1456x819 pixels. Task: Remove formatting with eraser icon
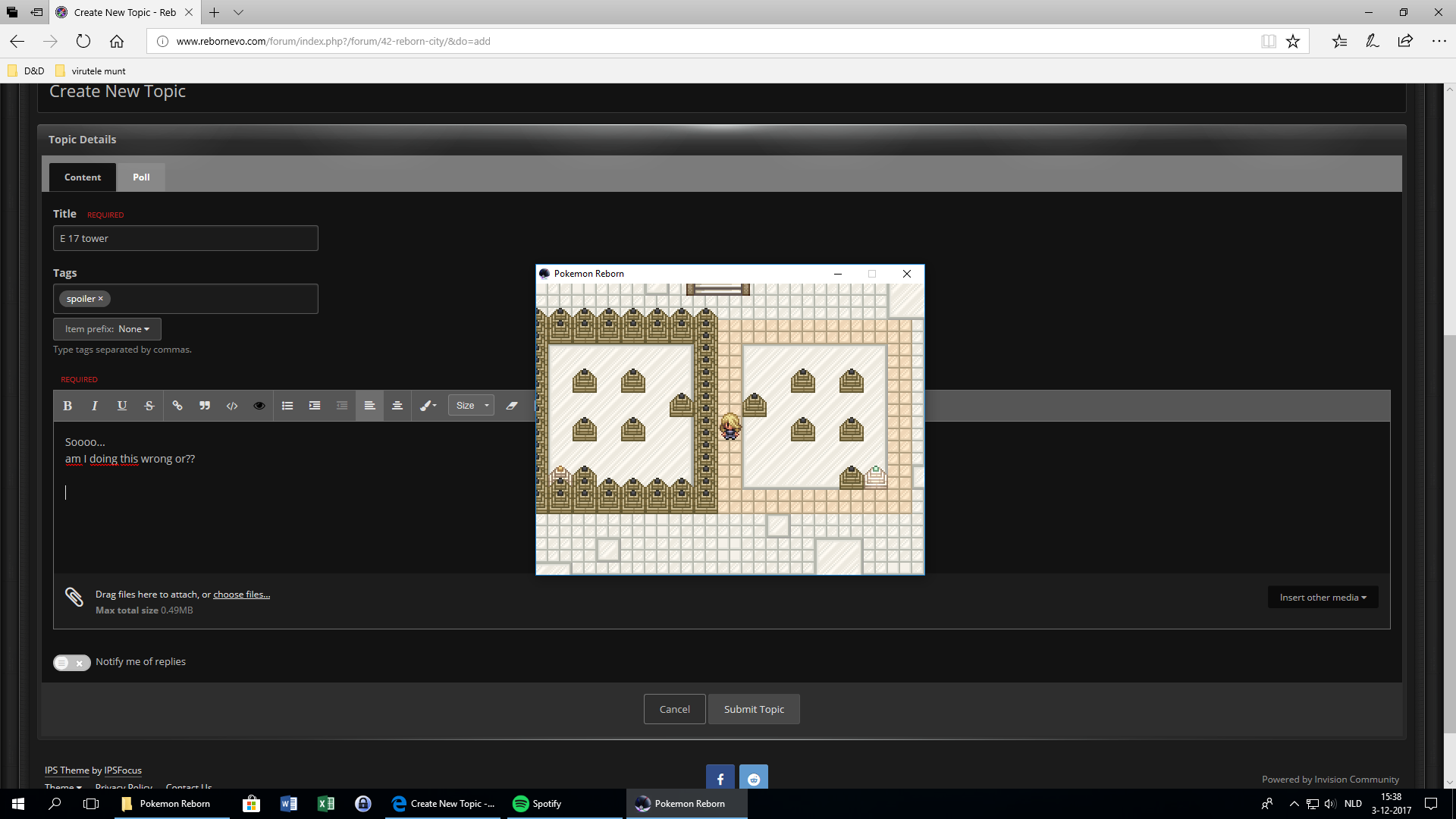(512, 406)
